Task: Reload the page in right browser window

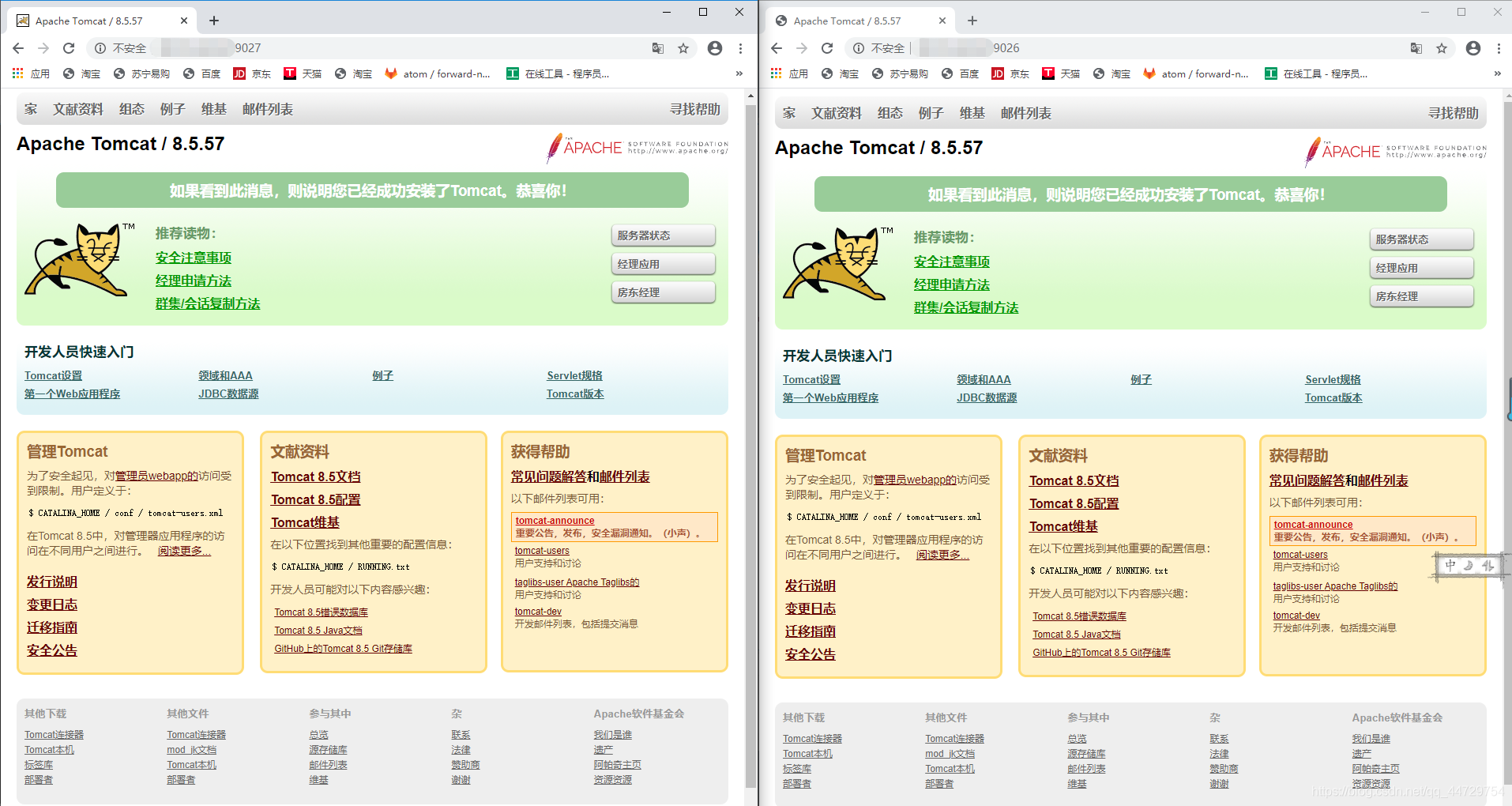Action: point(827,48)
